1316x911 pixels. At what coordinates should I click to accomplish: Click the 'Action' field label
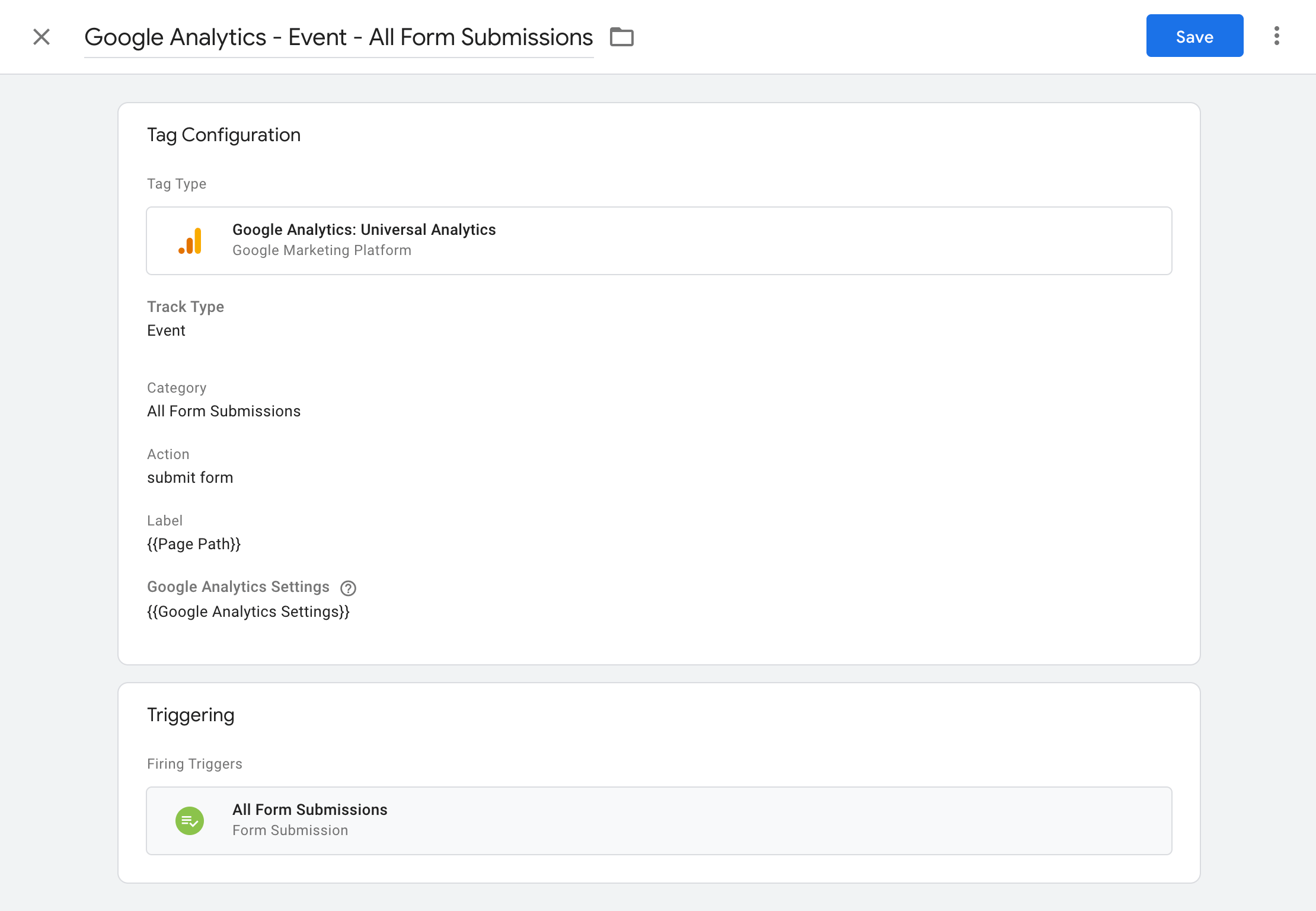pyautogui.click(x=168, y=454)
